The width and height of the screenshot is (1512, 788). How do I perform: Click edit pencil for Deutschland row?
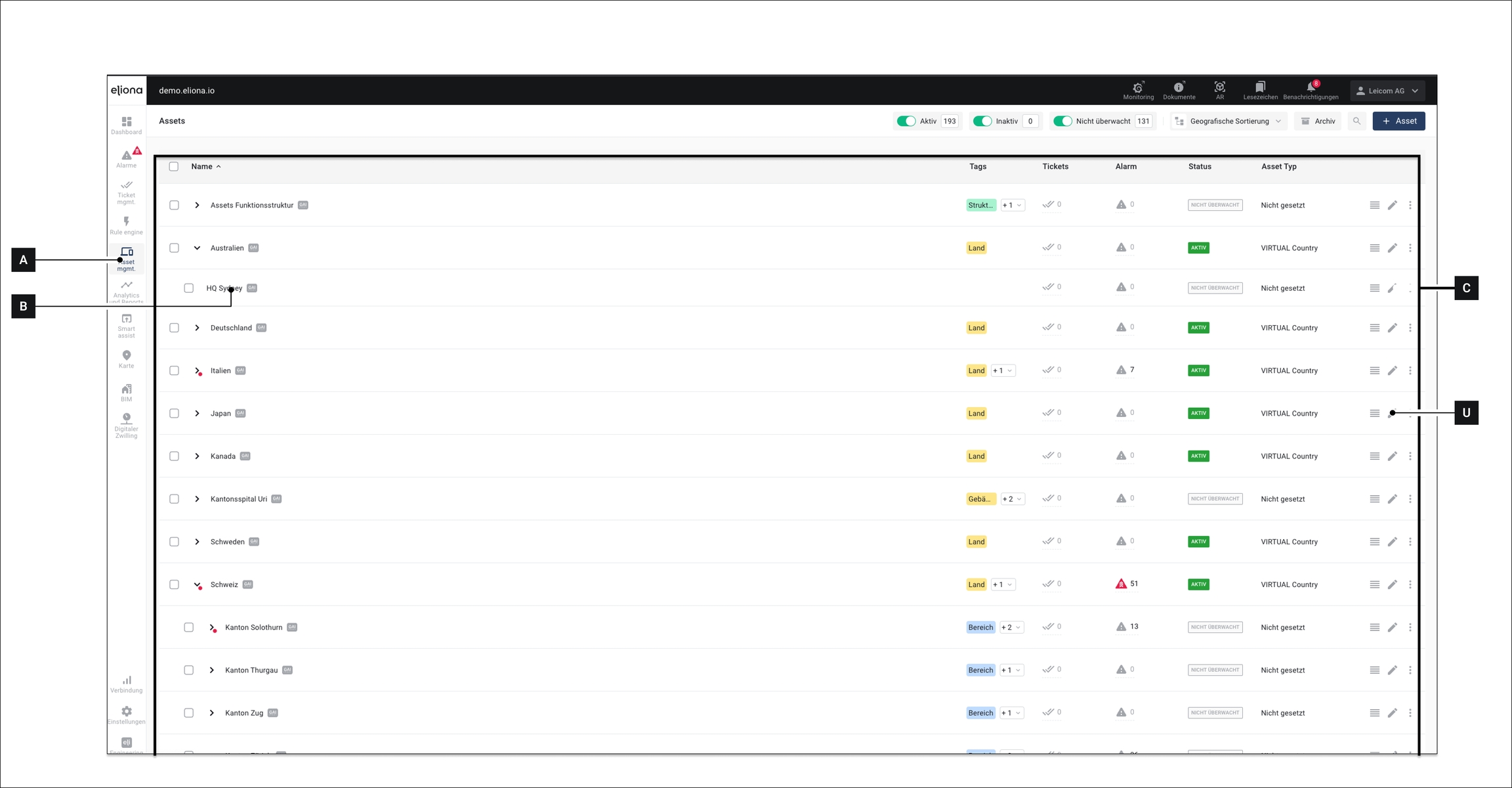[x=1392, y=328]
